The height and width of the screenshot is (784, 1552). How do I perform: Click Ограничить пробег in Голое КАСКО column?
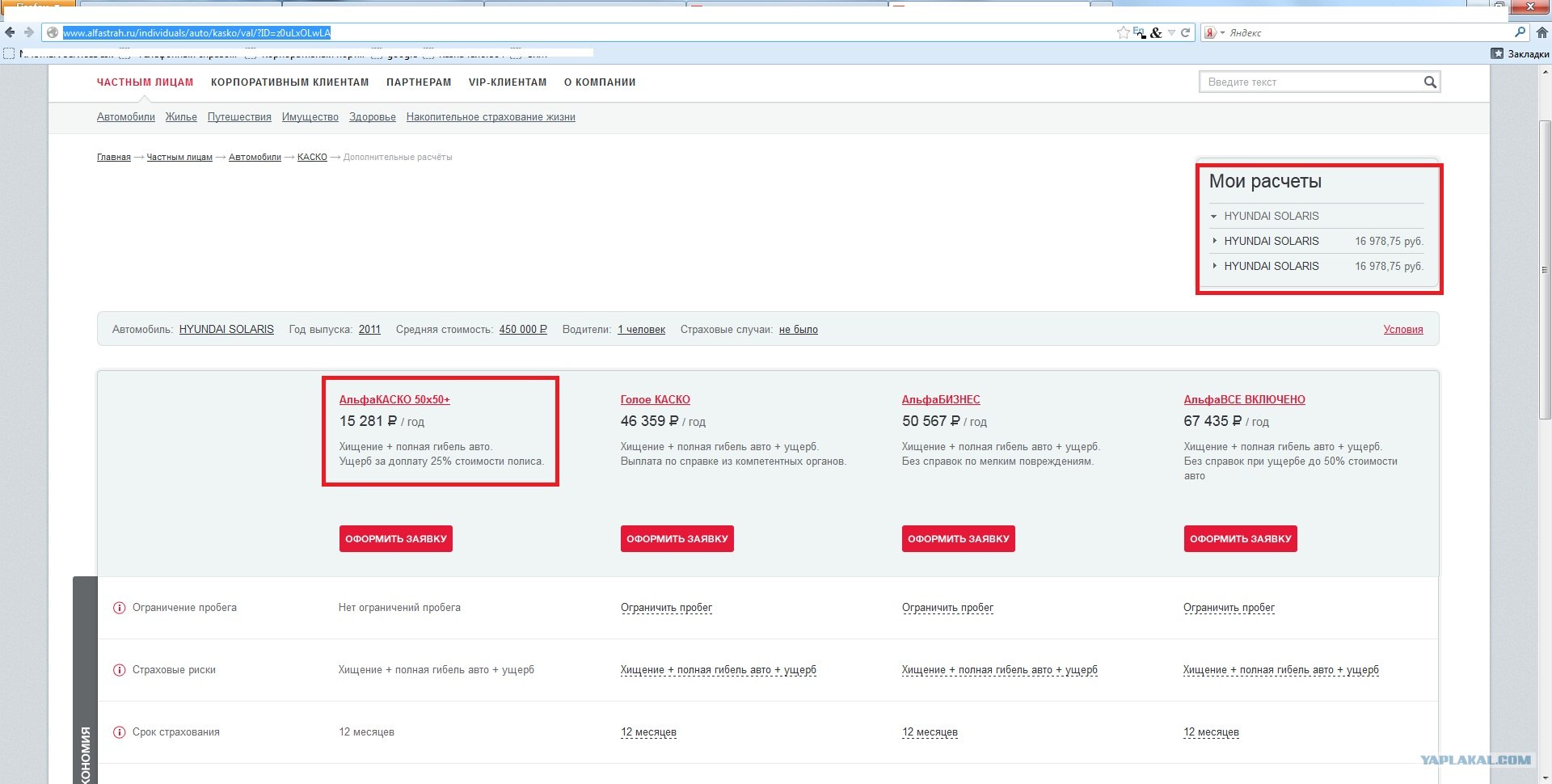[x=667, y=608]
